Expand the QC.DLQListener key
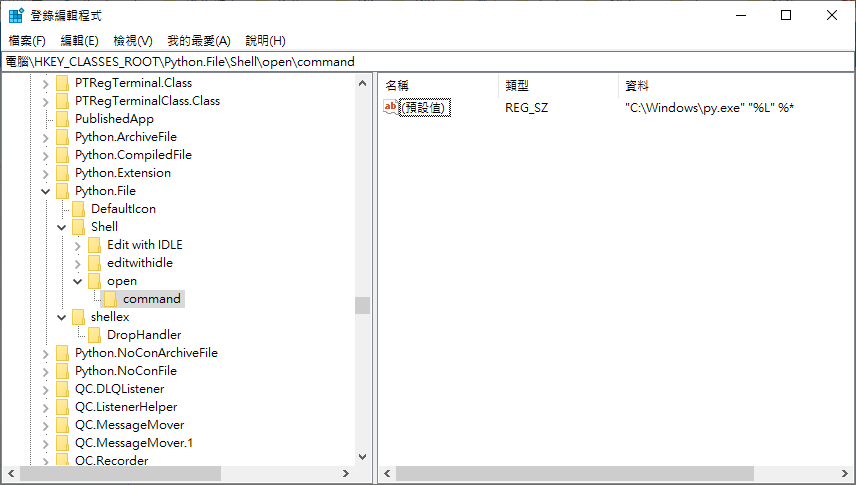This screenshot has height=485, width=856. pyautogui.click(x=46, y=390)
